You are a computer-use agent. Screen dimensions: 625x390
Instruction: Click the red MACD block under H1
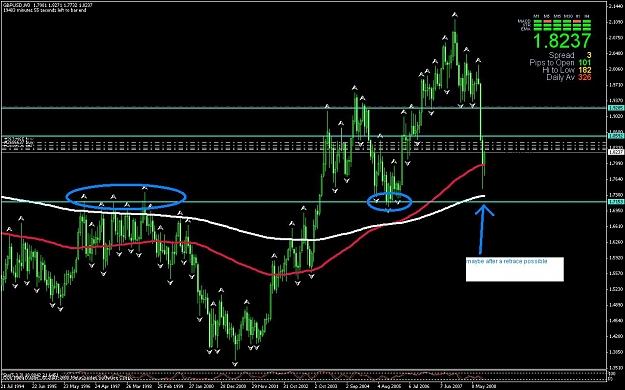pos(577,22)
